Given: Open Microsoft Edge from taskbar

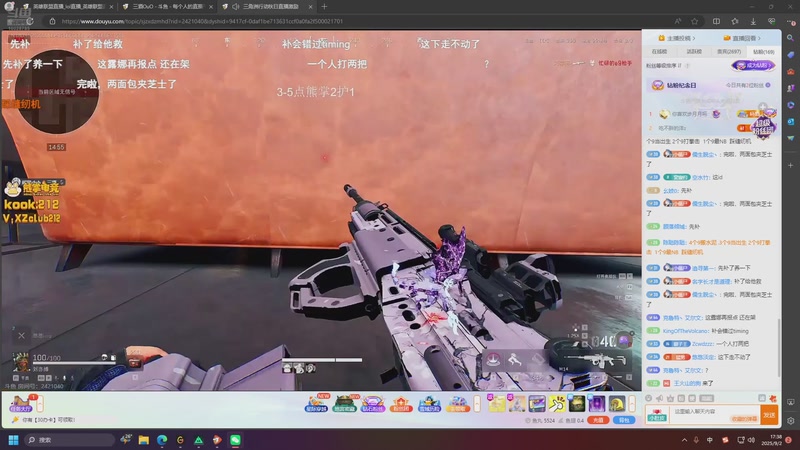Looking at the screenshot, I should [162, 440].
